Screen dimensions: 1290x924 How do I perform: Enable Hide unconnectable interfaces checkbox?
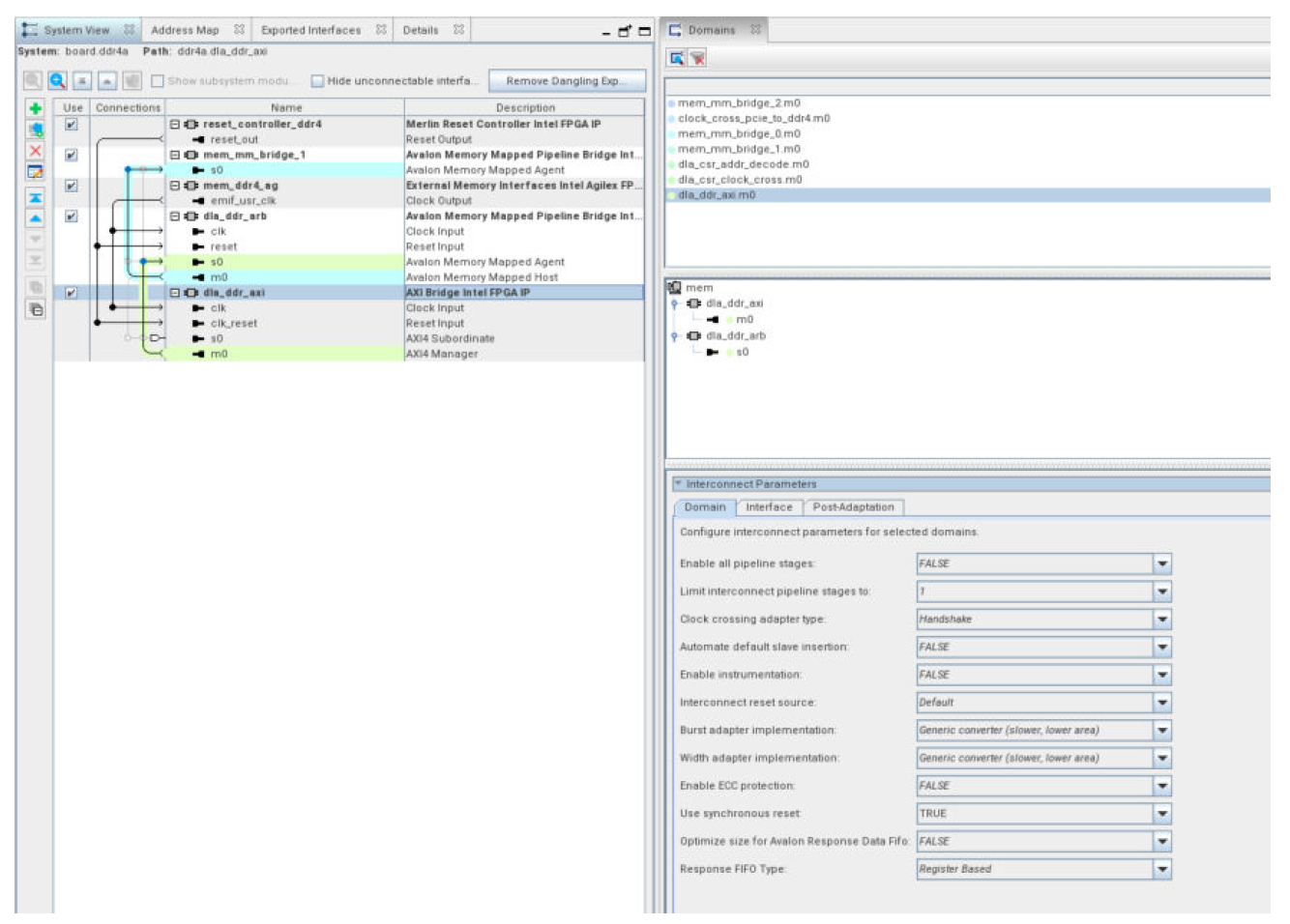pyautogui.click(x=317, y=81)
